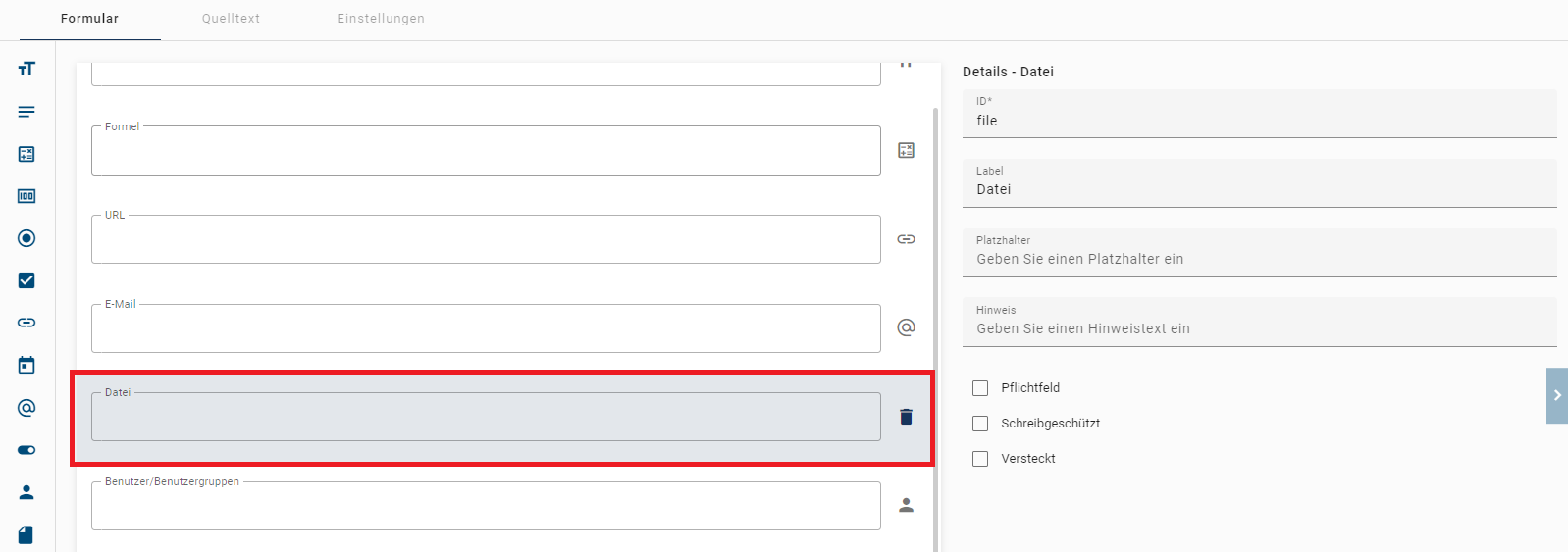Click the toggle switch element in sidebar
Screen dimensions: 1568x552
point(26,450)
